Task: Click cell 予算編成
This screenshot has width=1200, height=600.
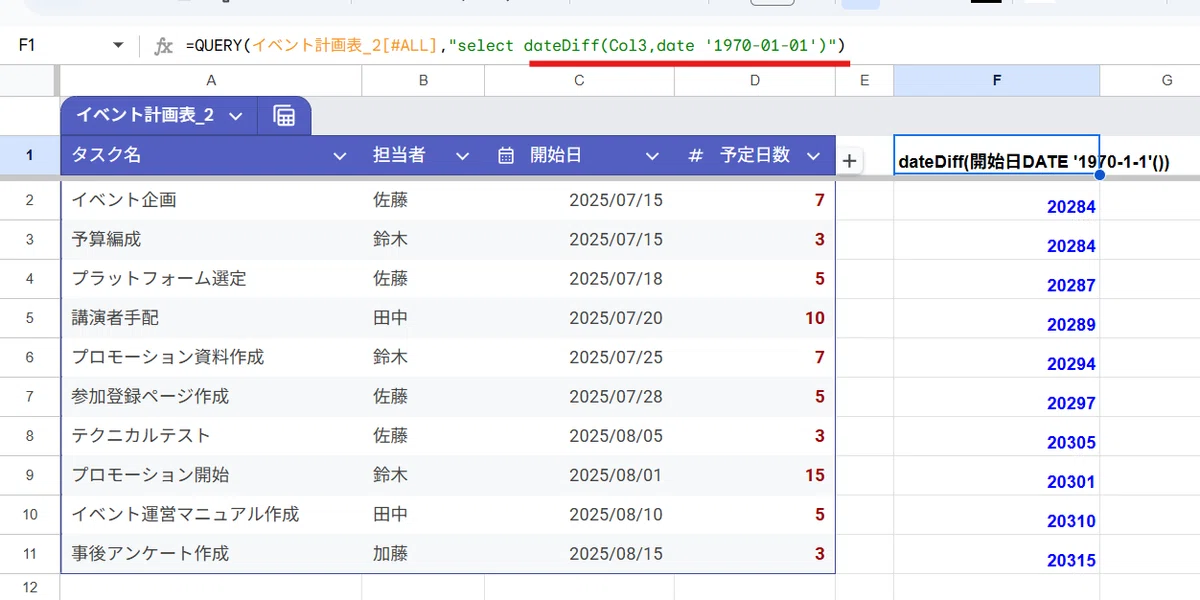Action: [x=211, y=239]
